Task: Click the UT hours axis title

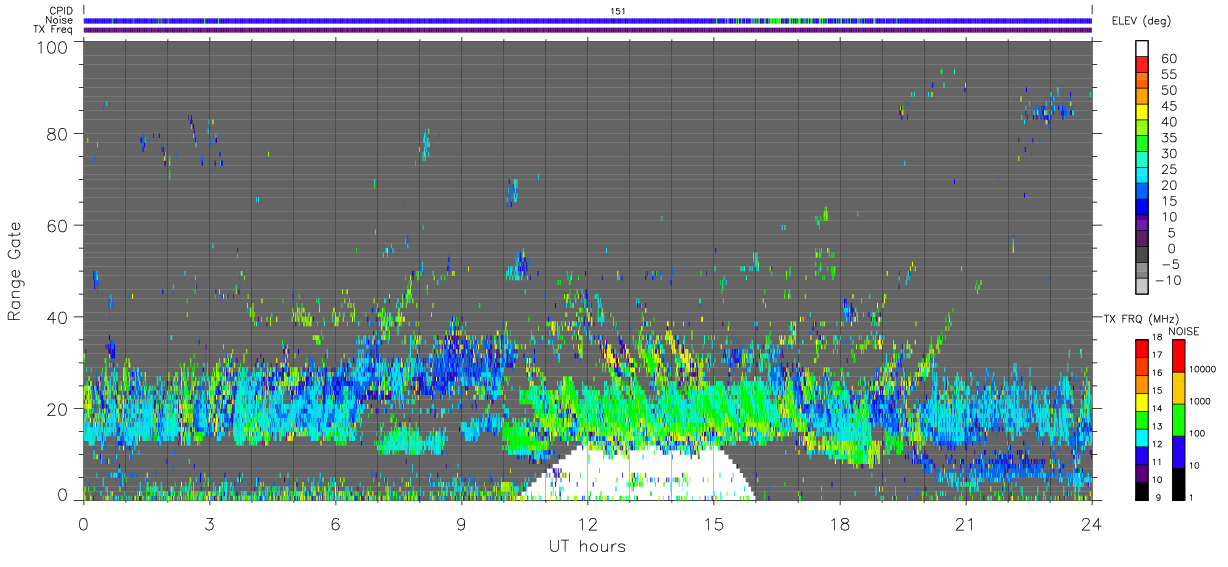Action: point(587,546)
